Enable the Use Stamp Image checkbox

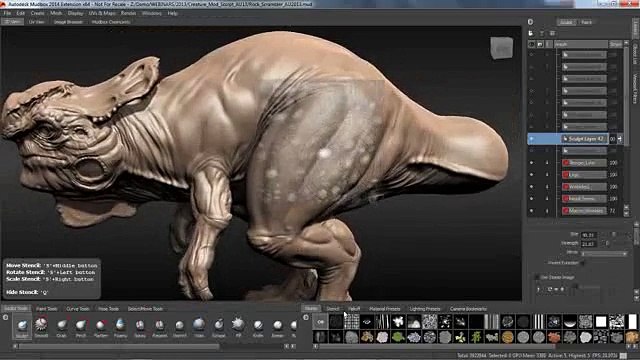(537, 277)
